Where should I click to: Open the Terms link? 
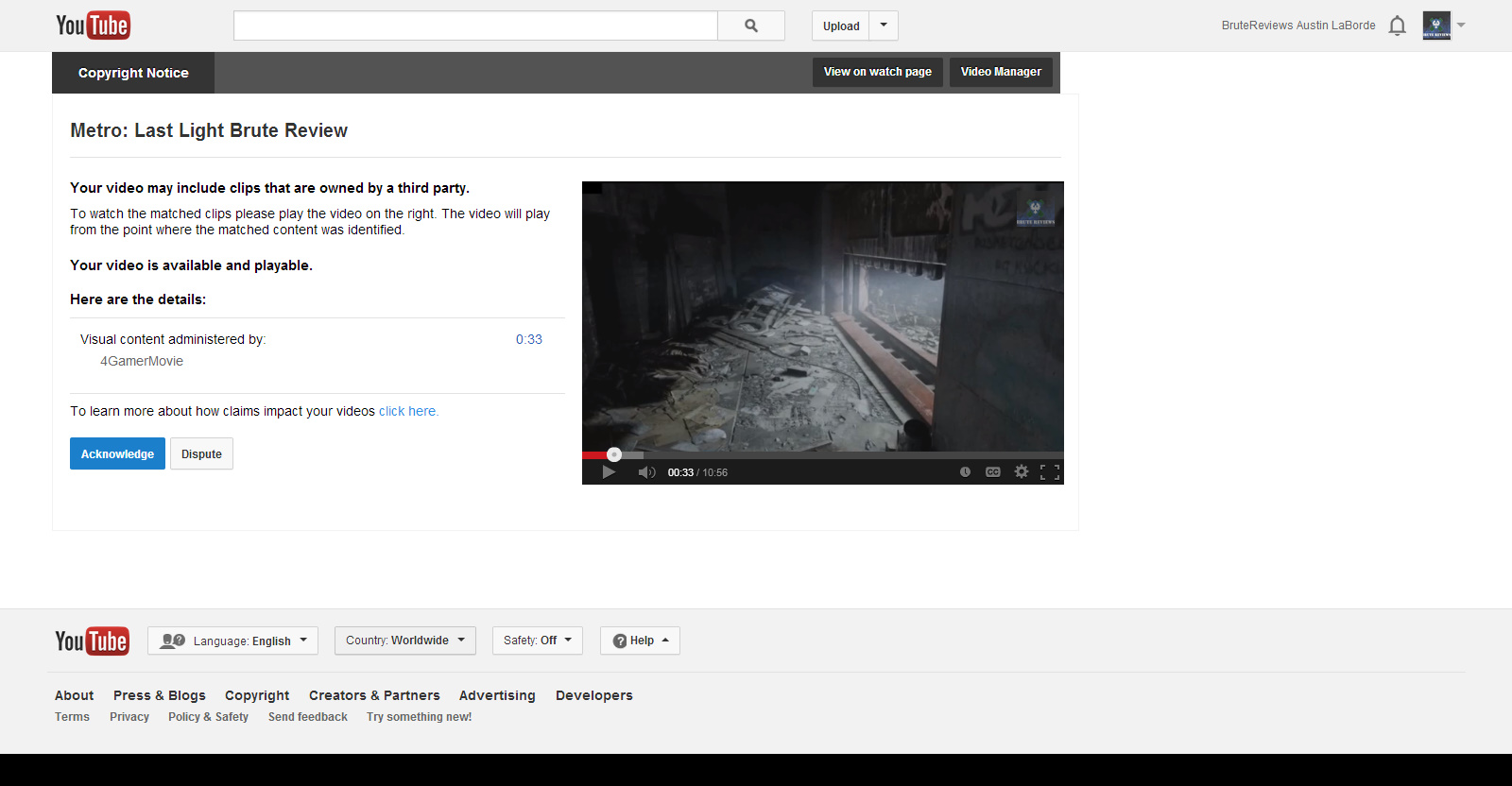pyautogui.click(x=72, y=717)
